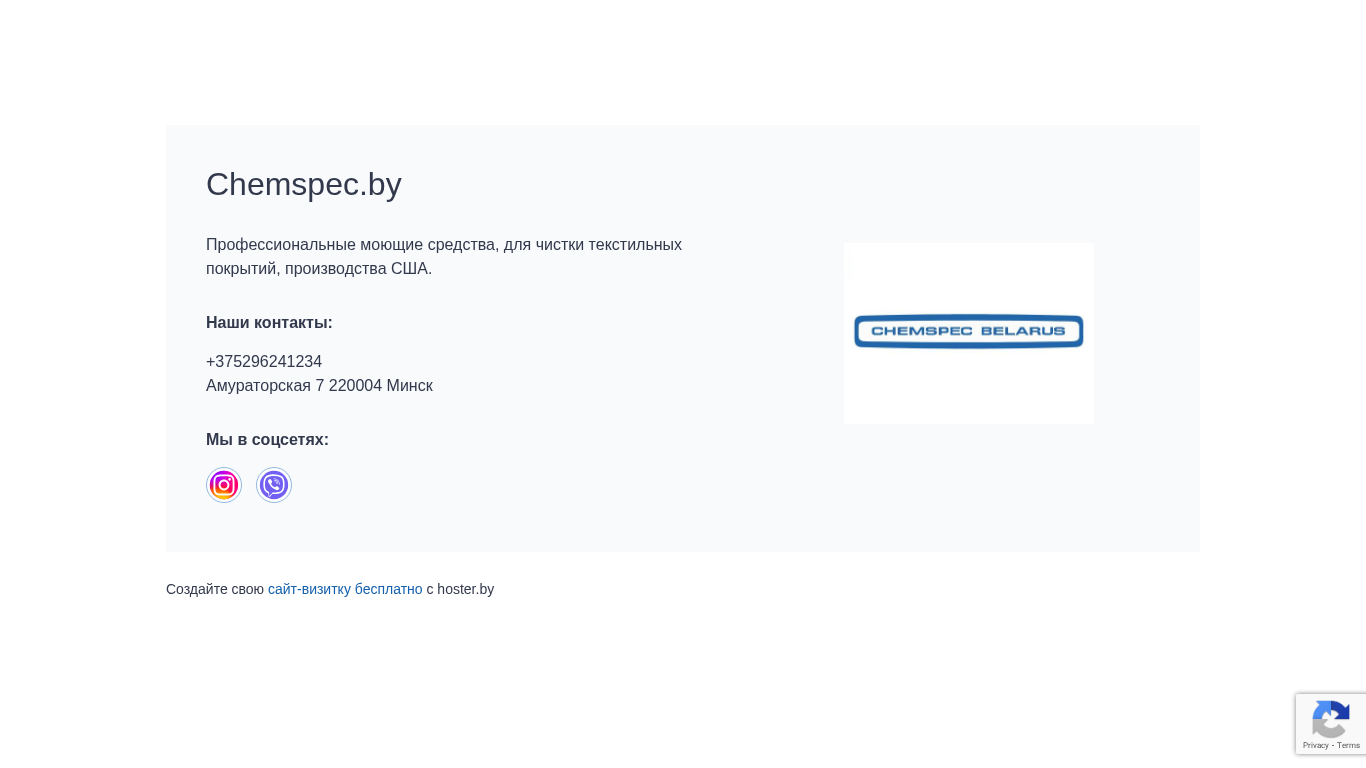Click the word 'покрытий' in description
This screenshot has height=768, width=1366.
coord(240,269)
